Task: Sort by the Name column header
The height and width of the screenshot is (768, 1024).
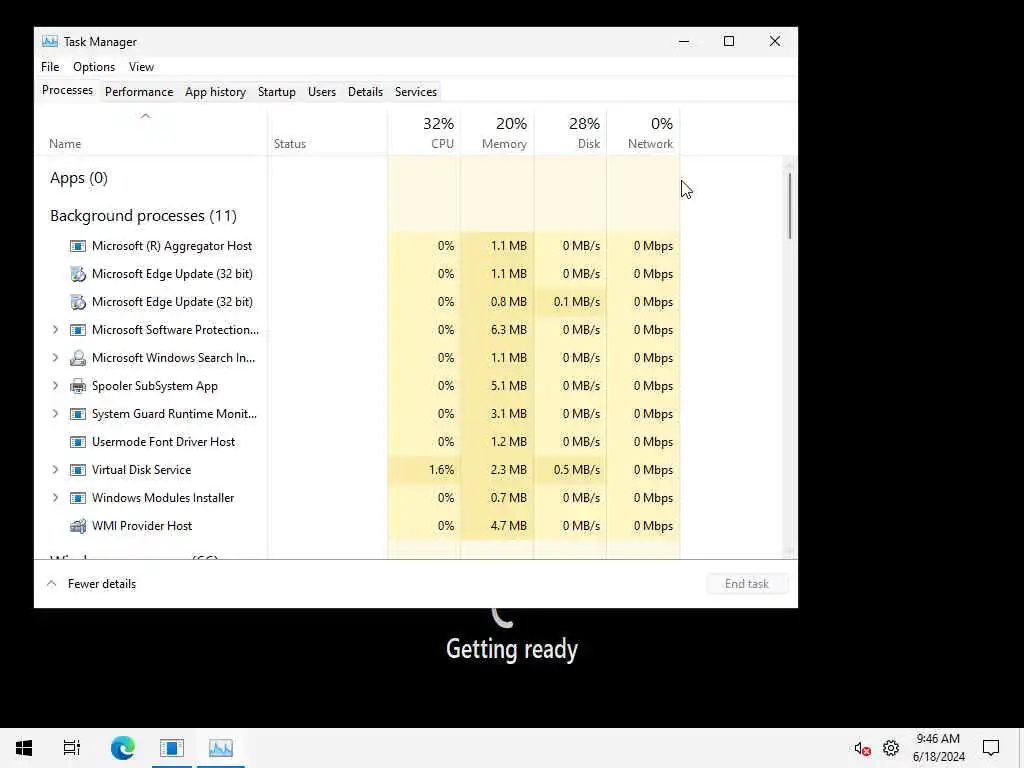Action: click(x=151, y=133)
